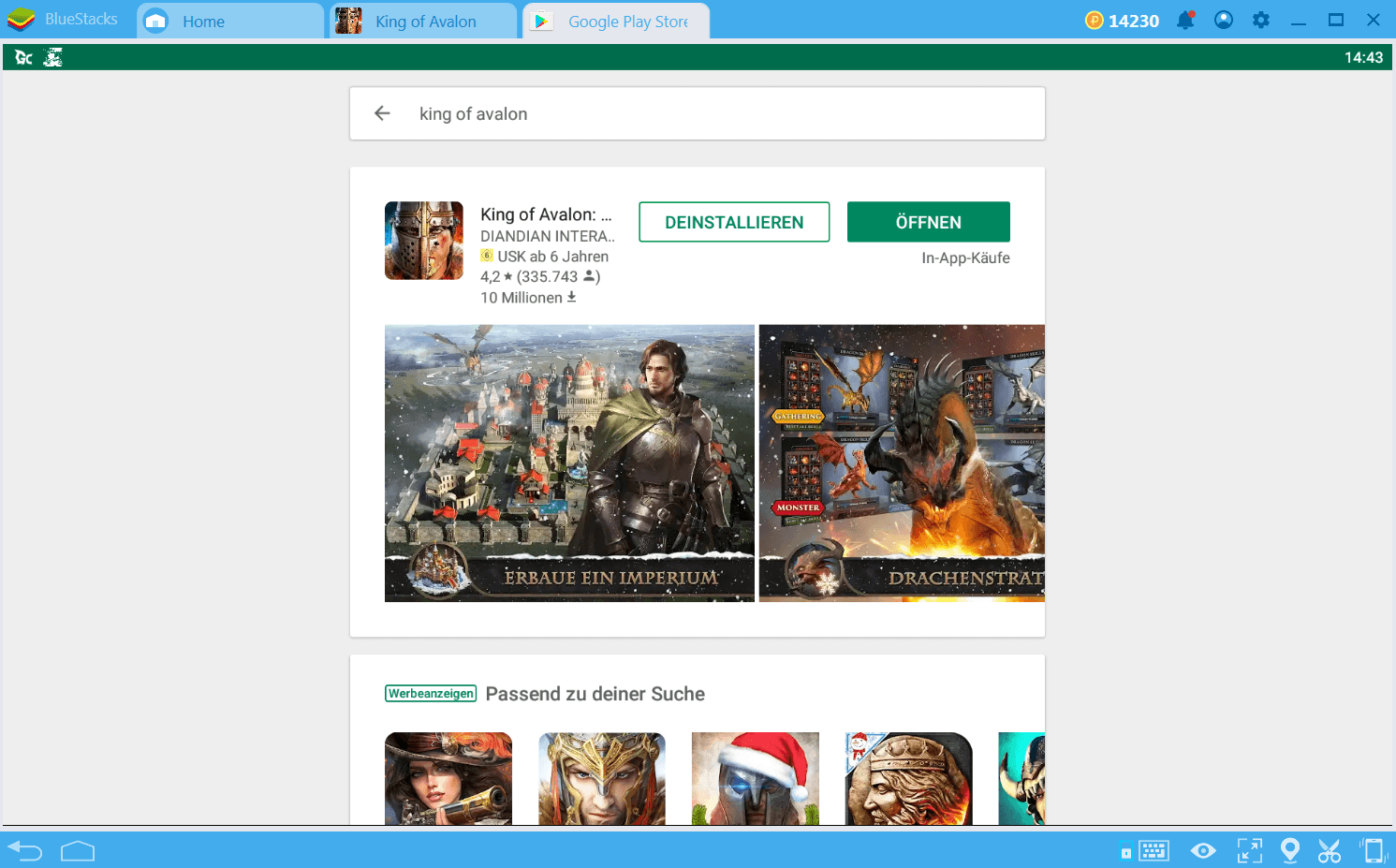1396x868 pixels.
Task: Click the 'USK ab 6 Jahren' age rating
Action: click(545, 257)
